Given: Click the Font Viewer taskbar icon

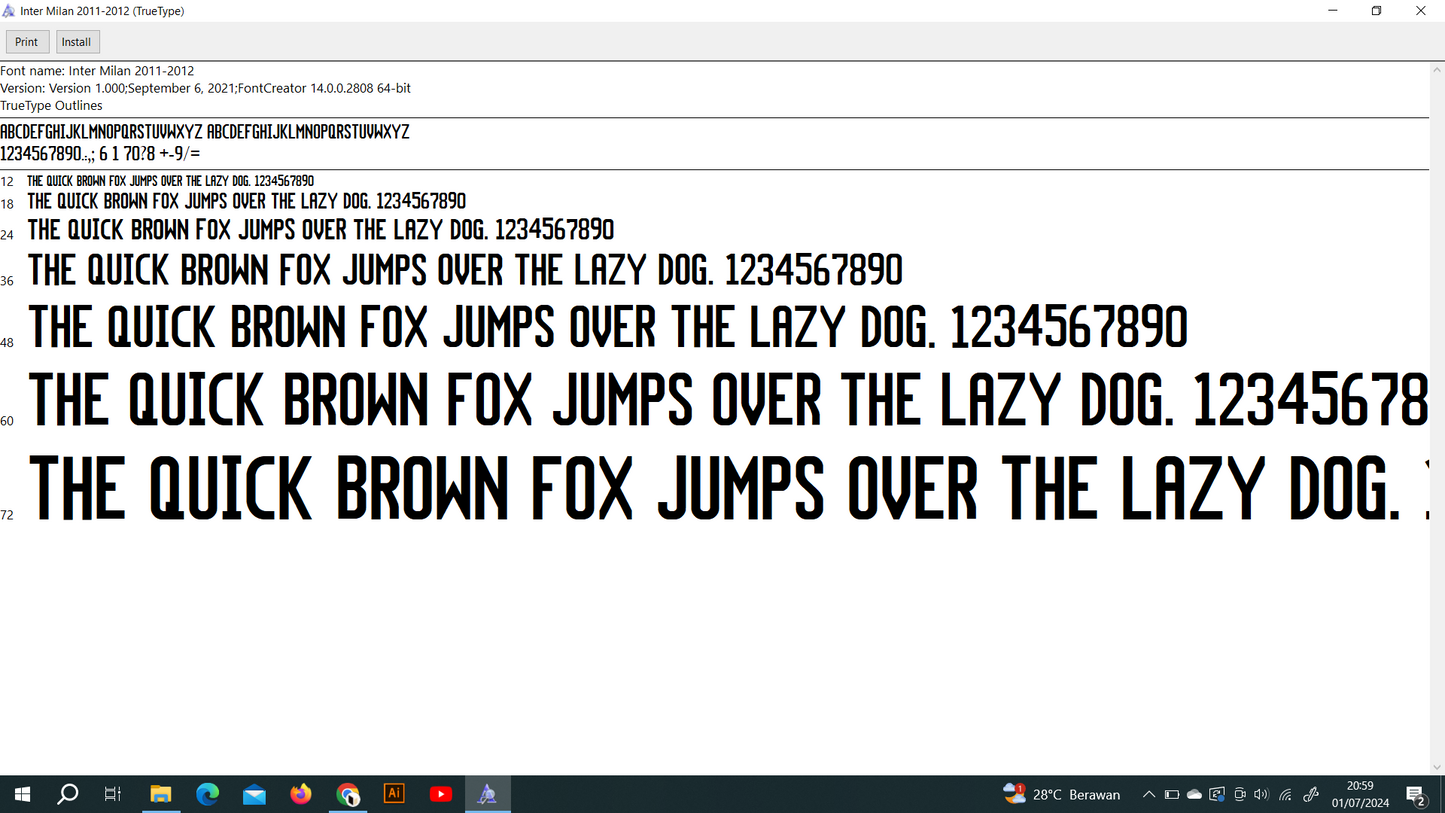Looking at the screenshot, I should click(487, 794).
